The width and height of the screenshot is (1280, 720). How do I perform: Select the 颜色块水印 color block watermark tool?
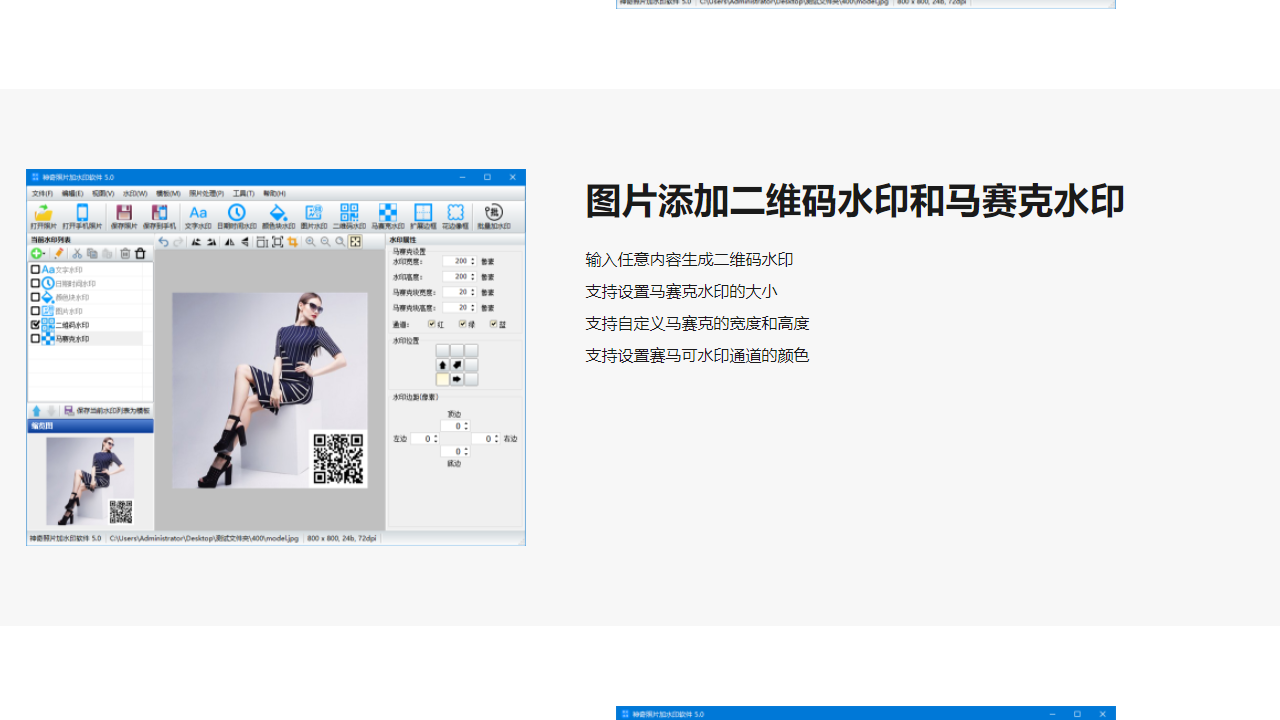pos(277,214)
